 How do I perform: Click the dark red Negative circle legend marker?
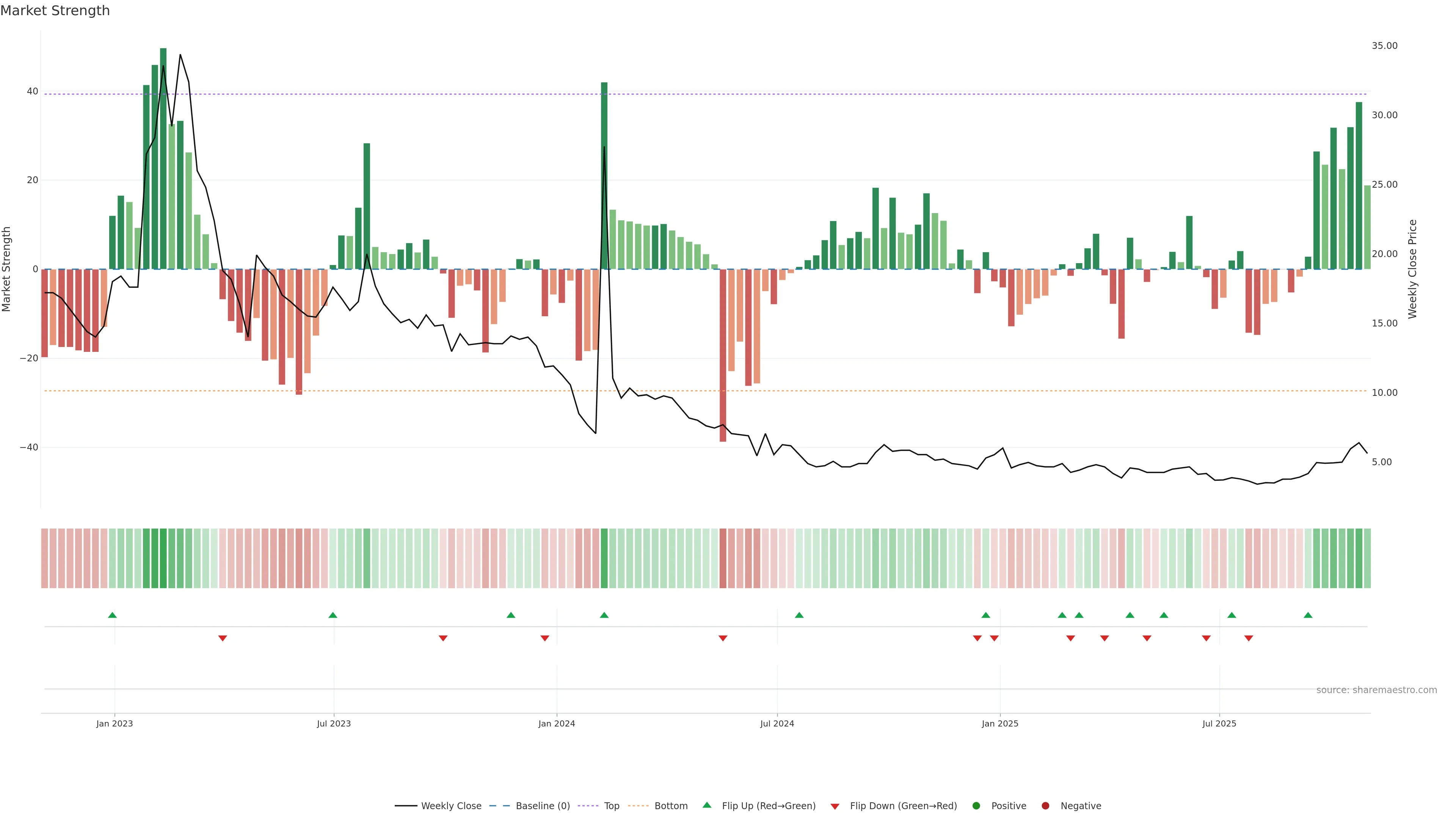[x=1045, y=805]
